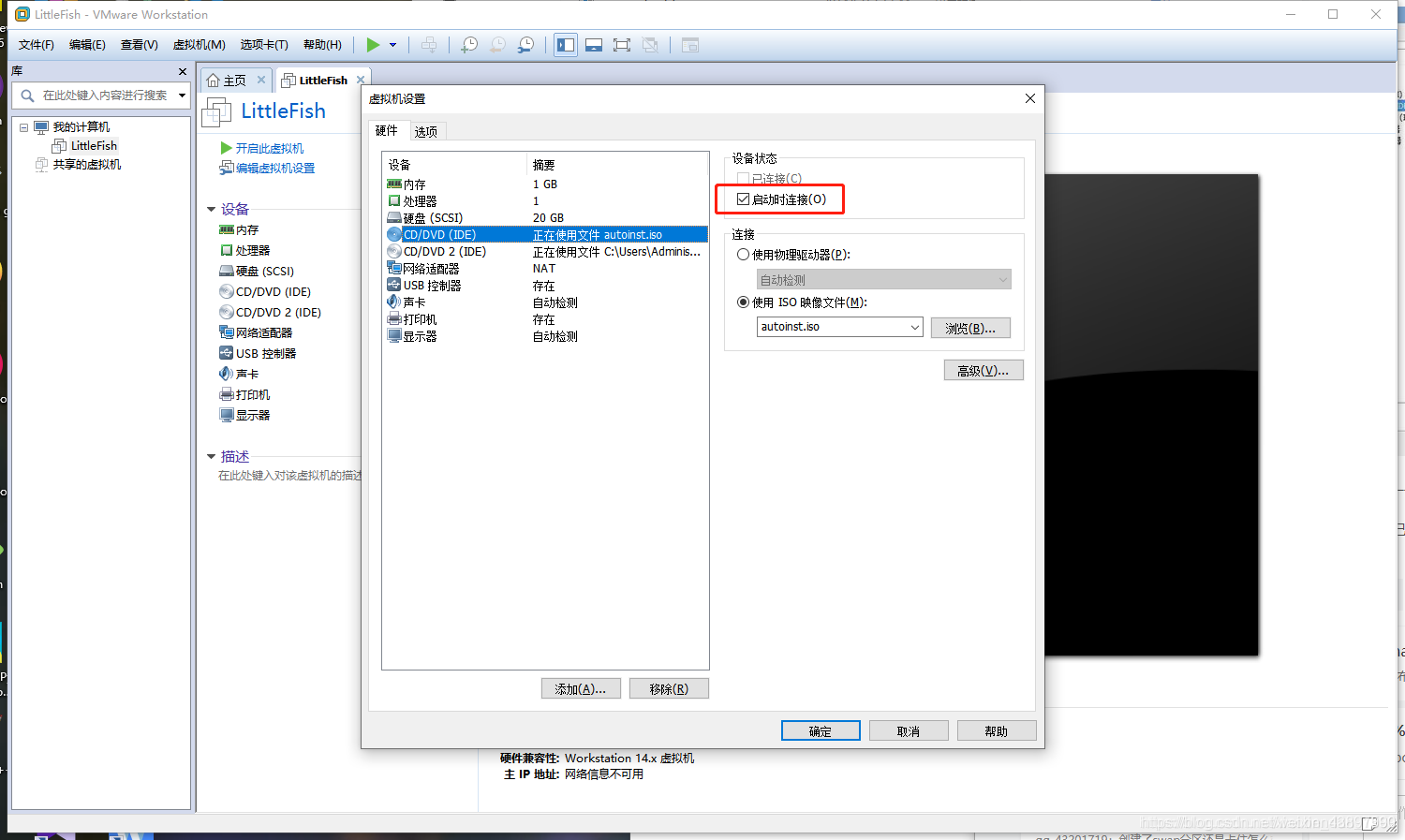Select 使用 ISO 映像文件(M) radio button
Image resolution: width=1405 pixels, height=840 pixels.
tap(744, 302)
